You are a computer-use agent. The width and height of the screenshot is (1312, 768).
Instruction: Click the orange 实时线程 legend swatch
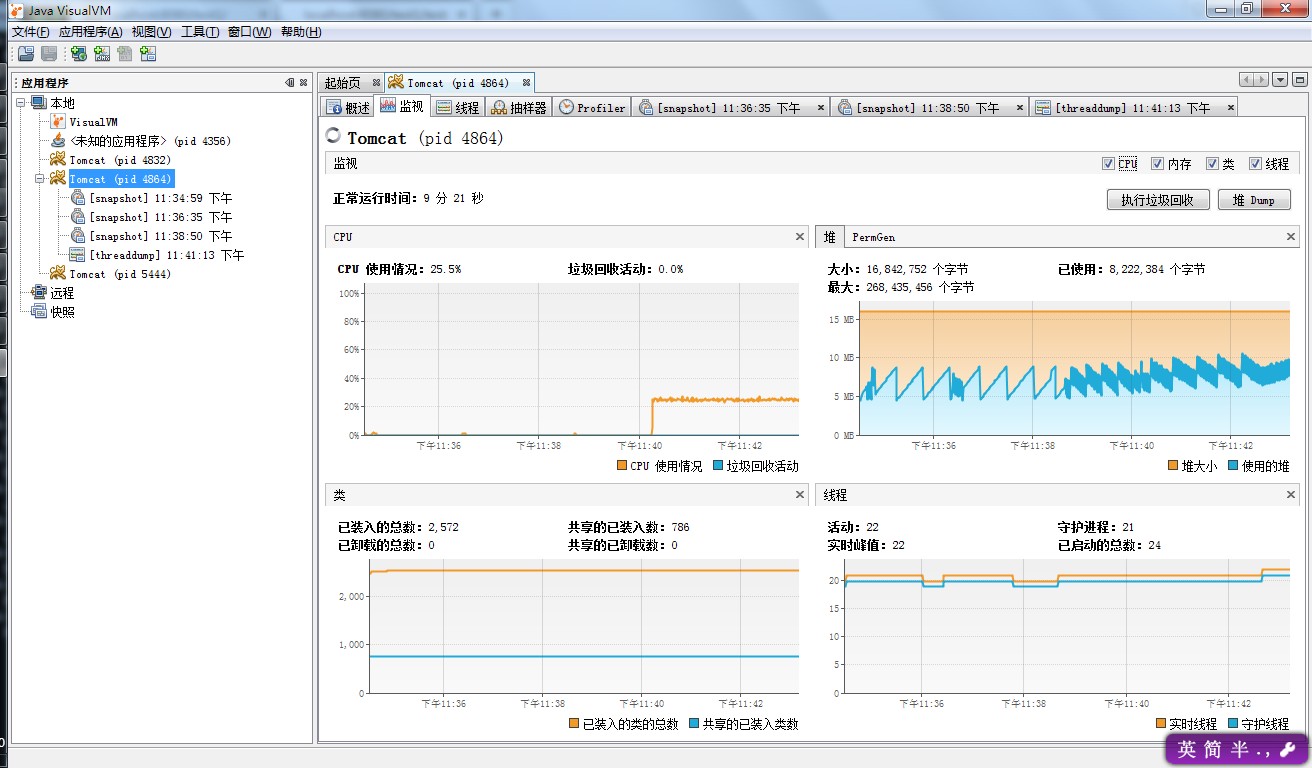click(x=1161, y=723)
